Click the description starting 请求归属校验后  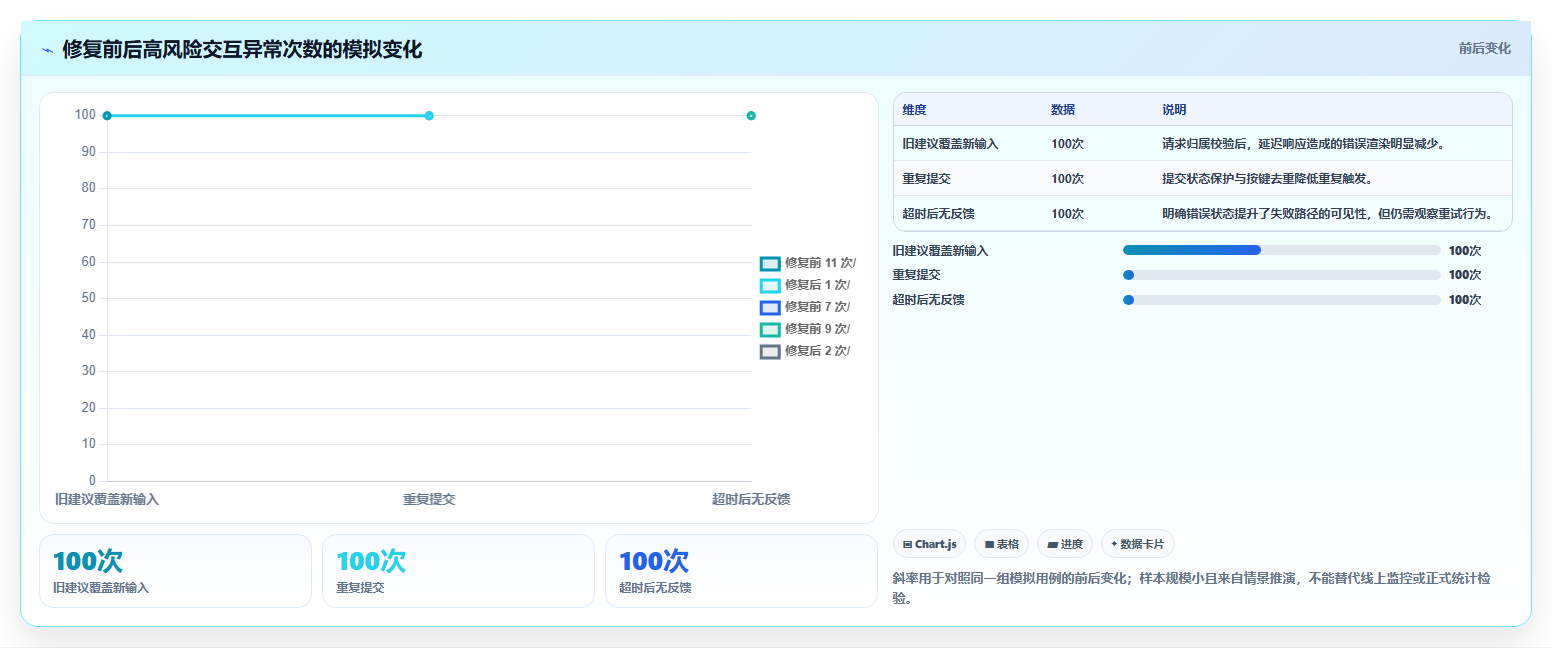pyautogui.click(x=1303, y=144)
